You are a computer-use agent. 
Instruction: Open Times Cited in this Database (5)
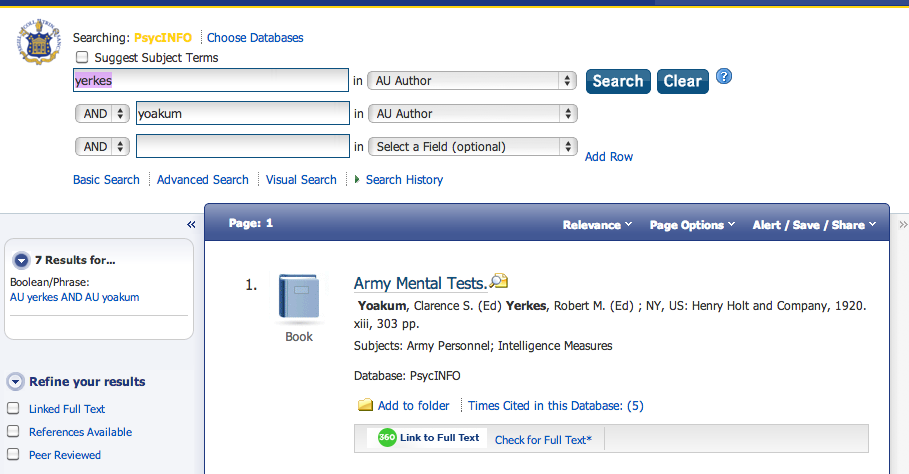(x=555, y=406)
